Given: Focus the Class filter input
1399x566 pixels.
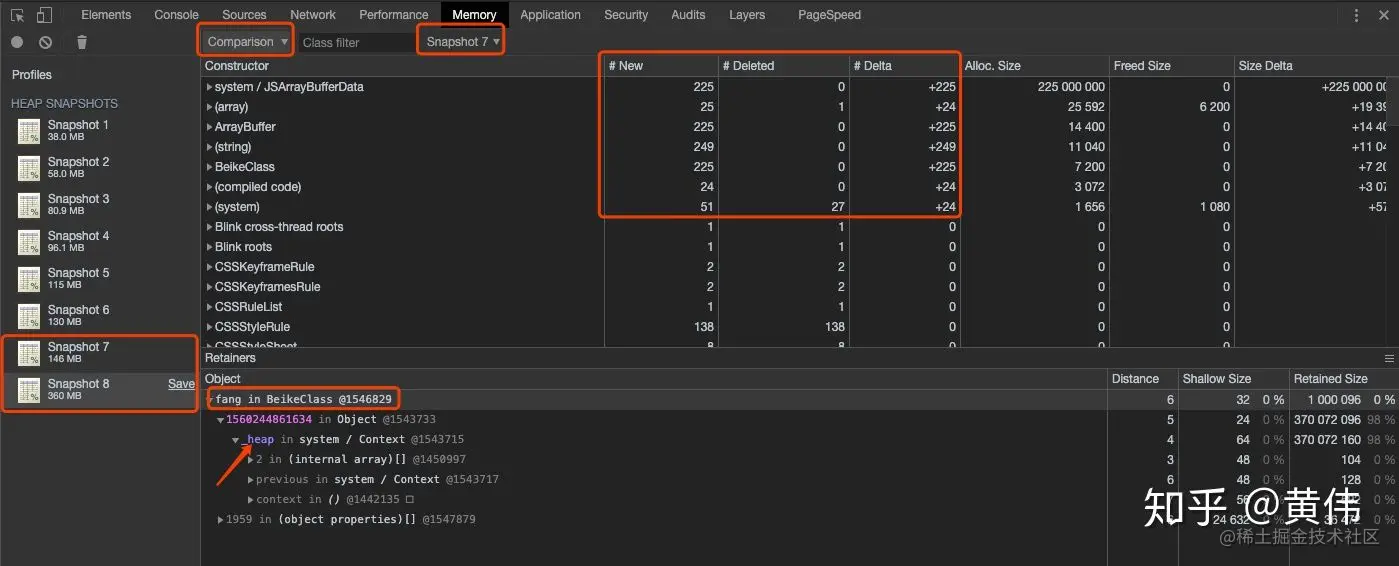Looking at the screenshot, I should pyautogui.click(x=357, y=42).
